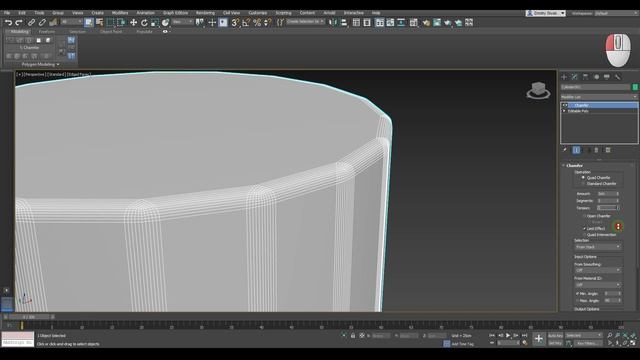Remove modifier using the trash icon
Screen dimensions: 640x360
[x=596, y=150]
